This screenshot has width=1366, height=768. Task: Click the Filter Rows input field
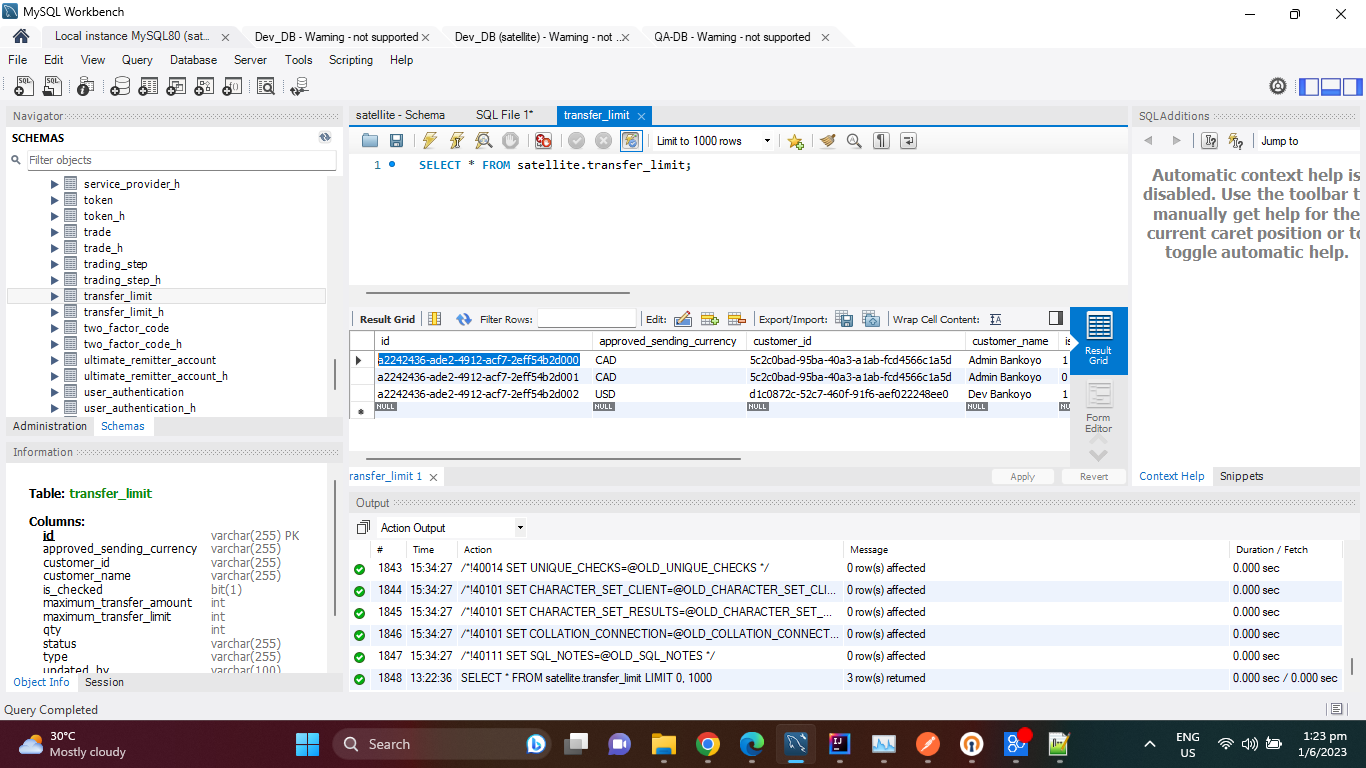tap(587, 319)
